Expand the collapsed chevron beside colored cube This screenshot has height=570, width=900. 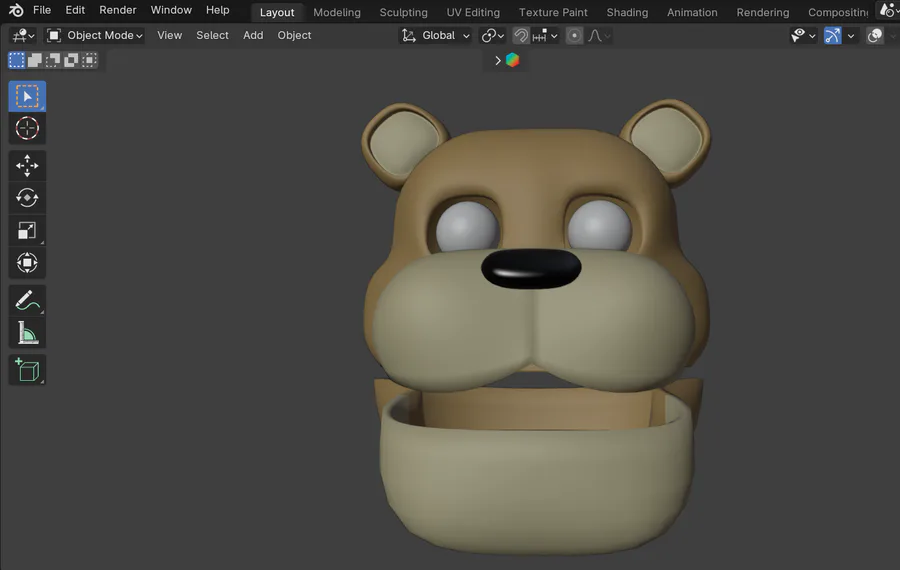click(x=498, y=60)
